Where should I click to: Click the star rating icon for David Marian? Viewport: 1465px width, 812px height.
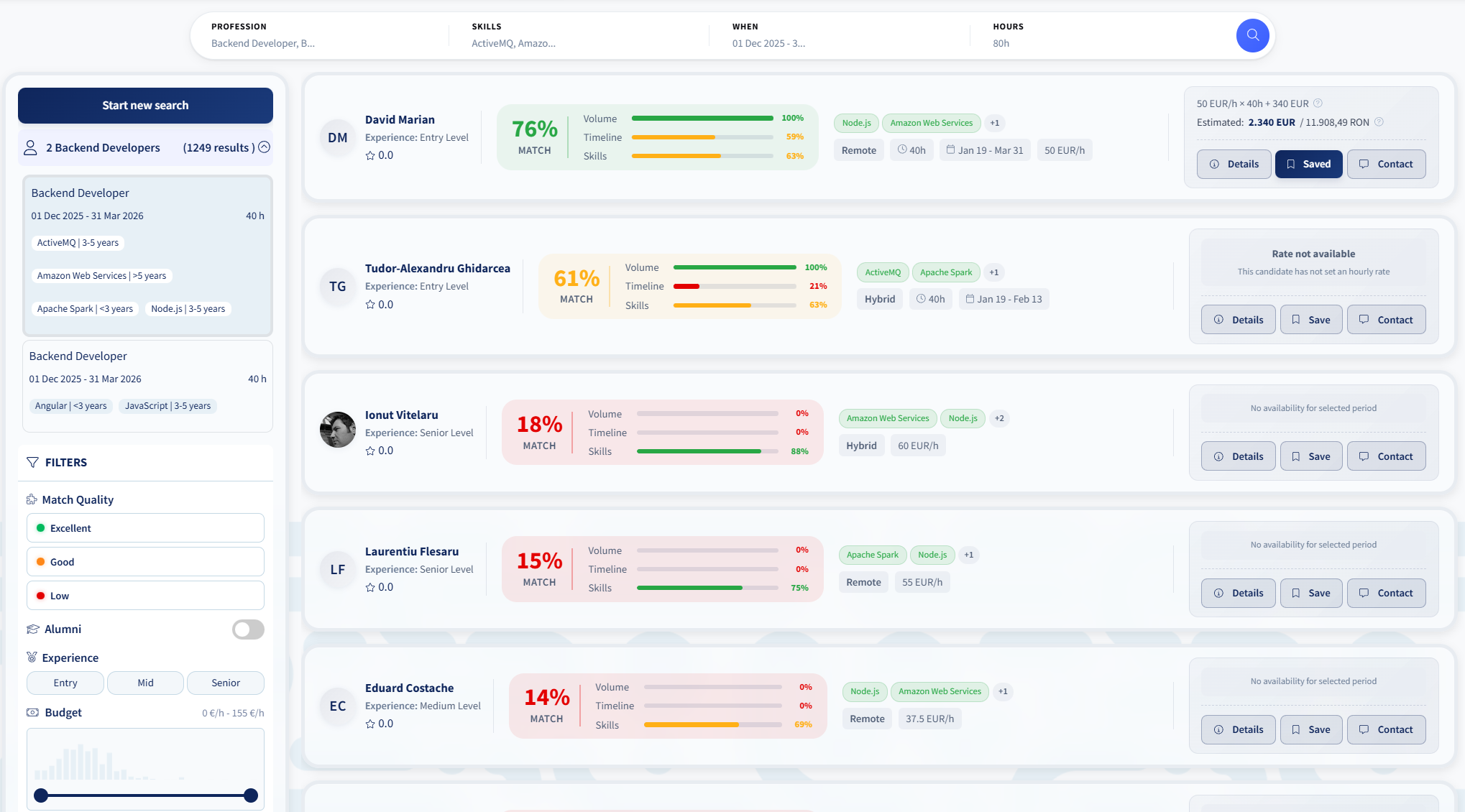[370, 155]
